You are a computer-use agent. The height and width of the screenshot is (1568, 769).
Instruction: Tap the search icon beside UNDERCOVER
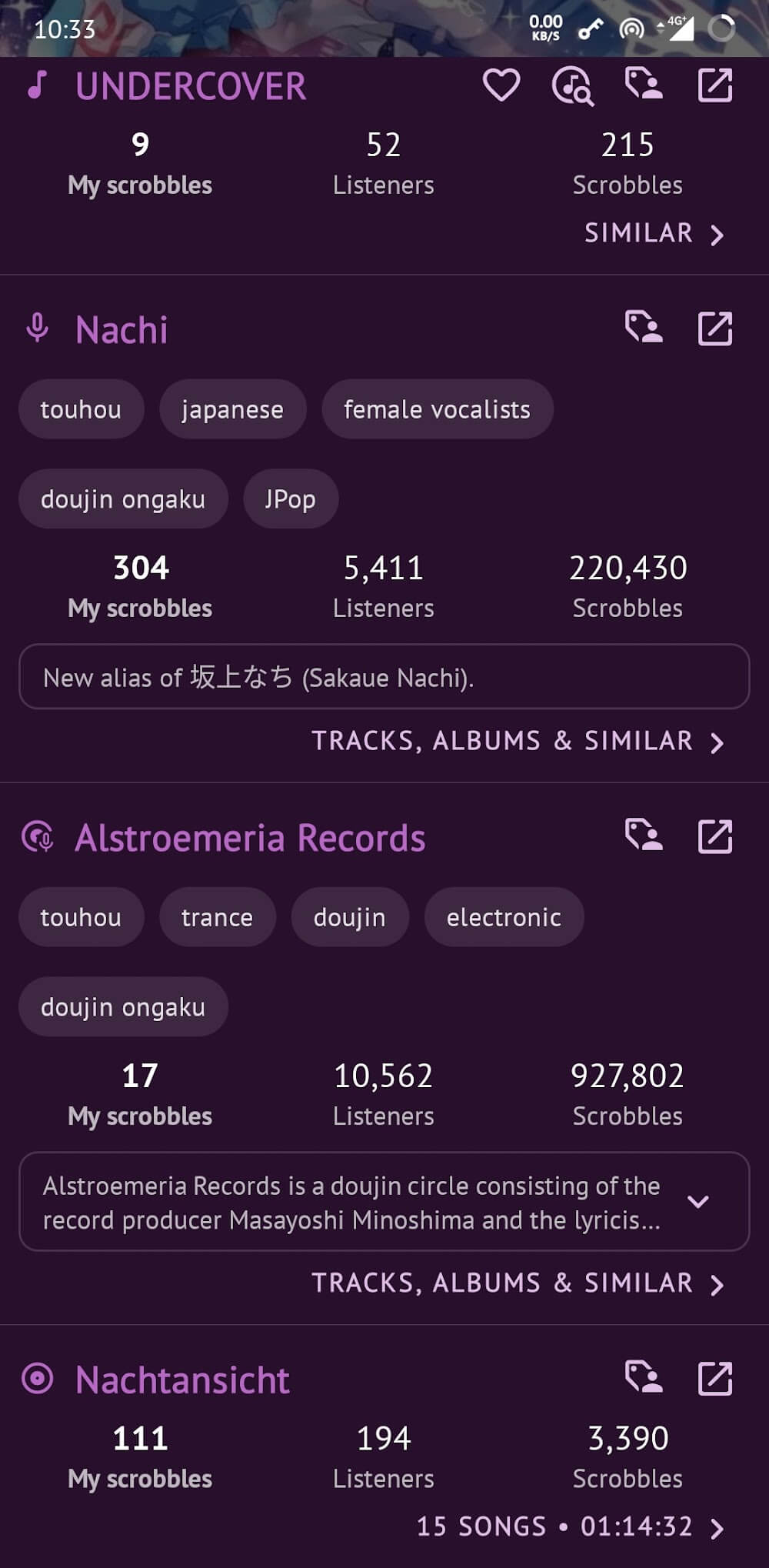click(572, 85)
